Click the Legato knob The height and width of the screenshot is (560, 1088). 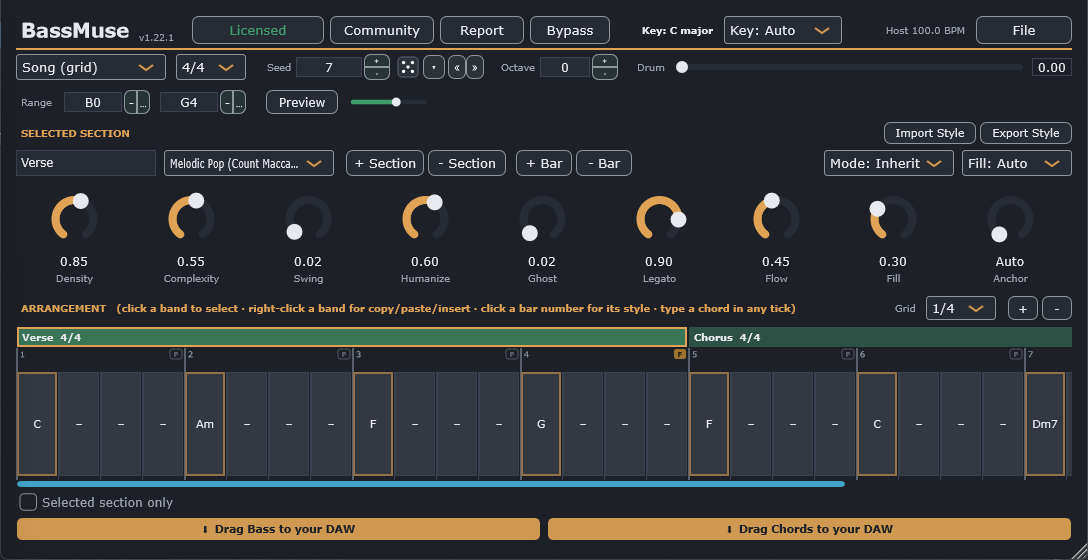(659, 219)
